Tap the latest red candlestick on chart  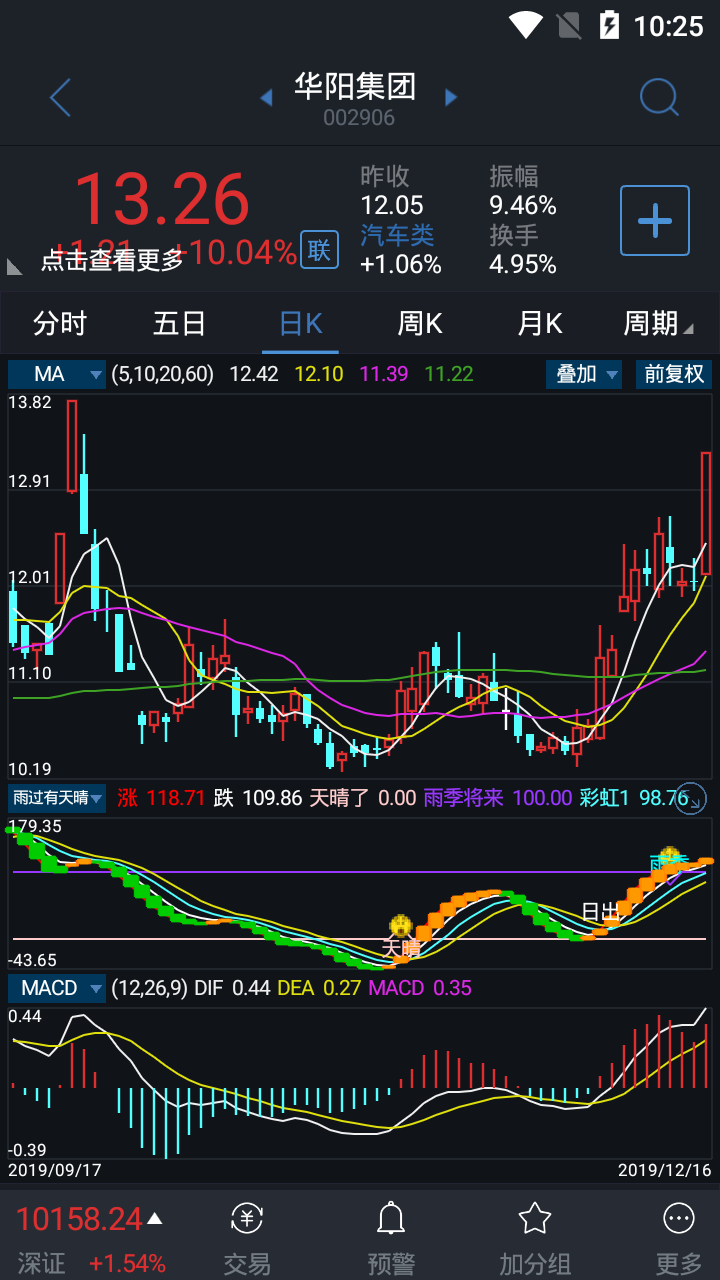tap(706, 513)
